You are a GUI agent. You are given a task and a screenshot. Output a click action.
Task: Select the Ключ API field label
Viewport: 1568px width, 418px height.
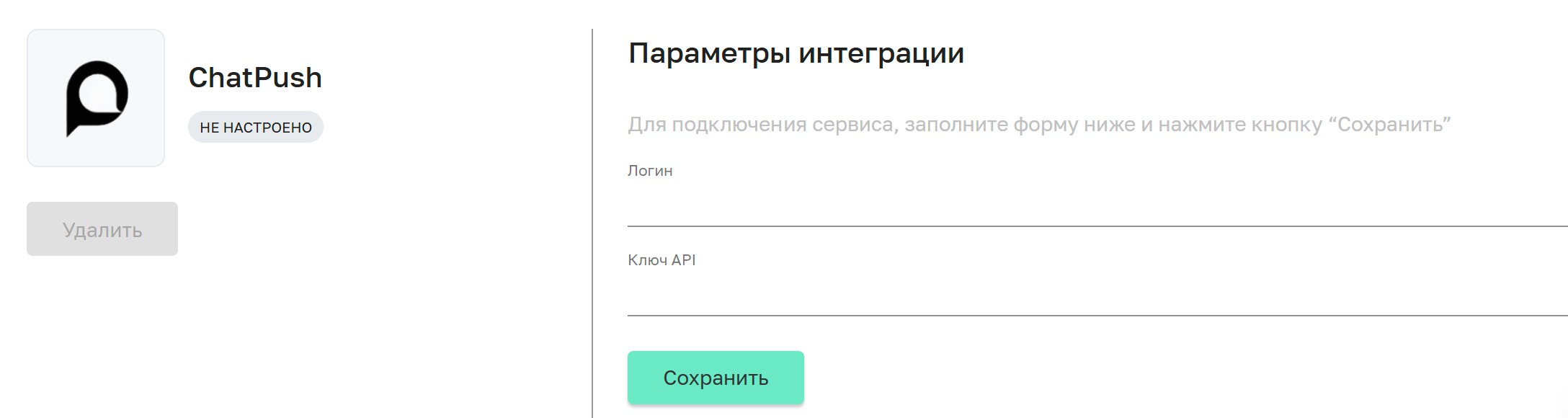point(661,261)
